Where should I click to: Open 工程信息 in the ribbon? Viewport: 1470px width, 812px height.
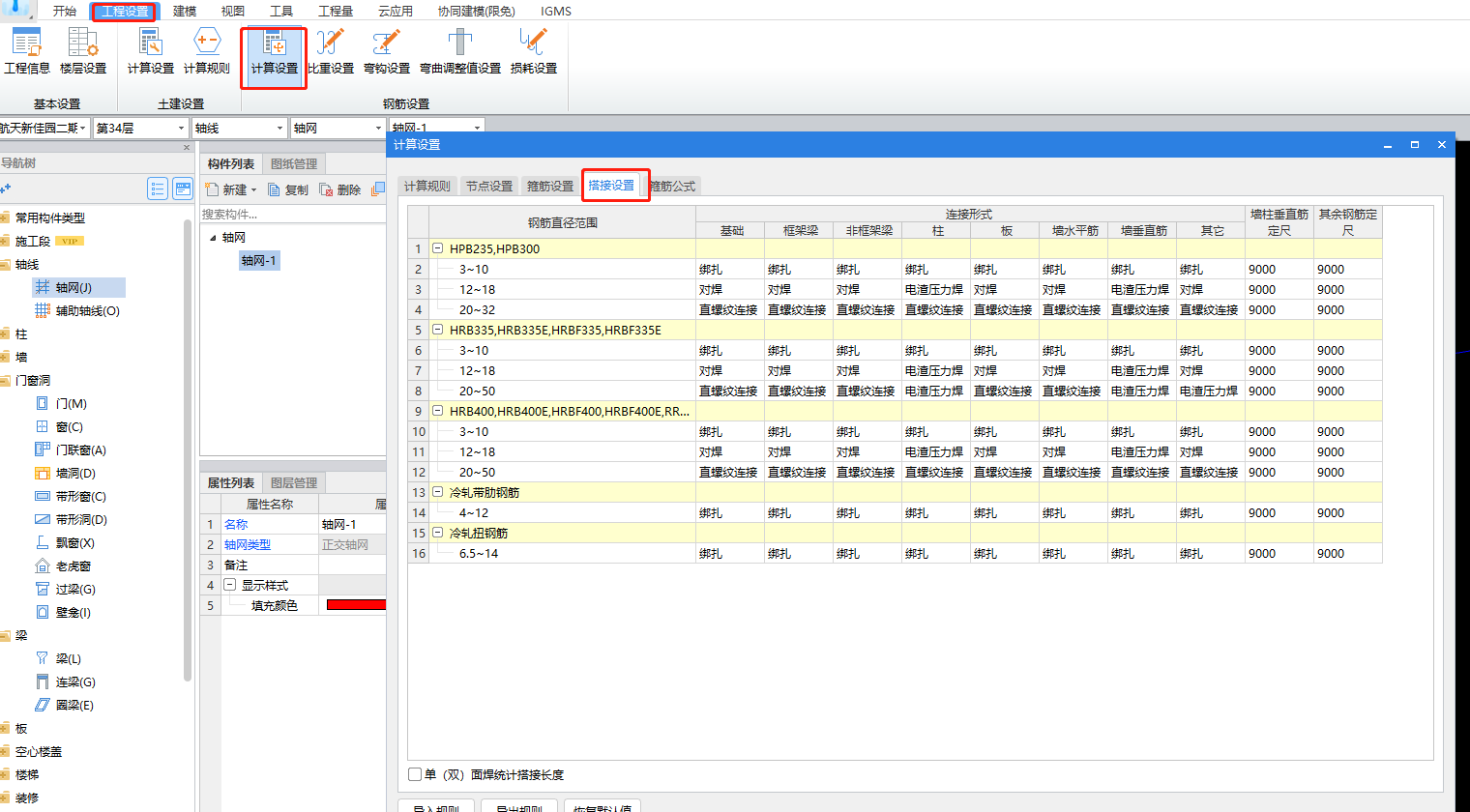click(x=27, y=51)
